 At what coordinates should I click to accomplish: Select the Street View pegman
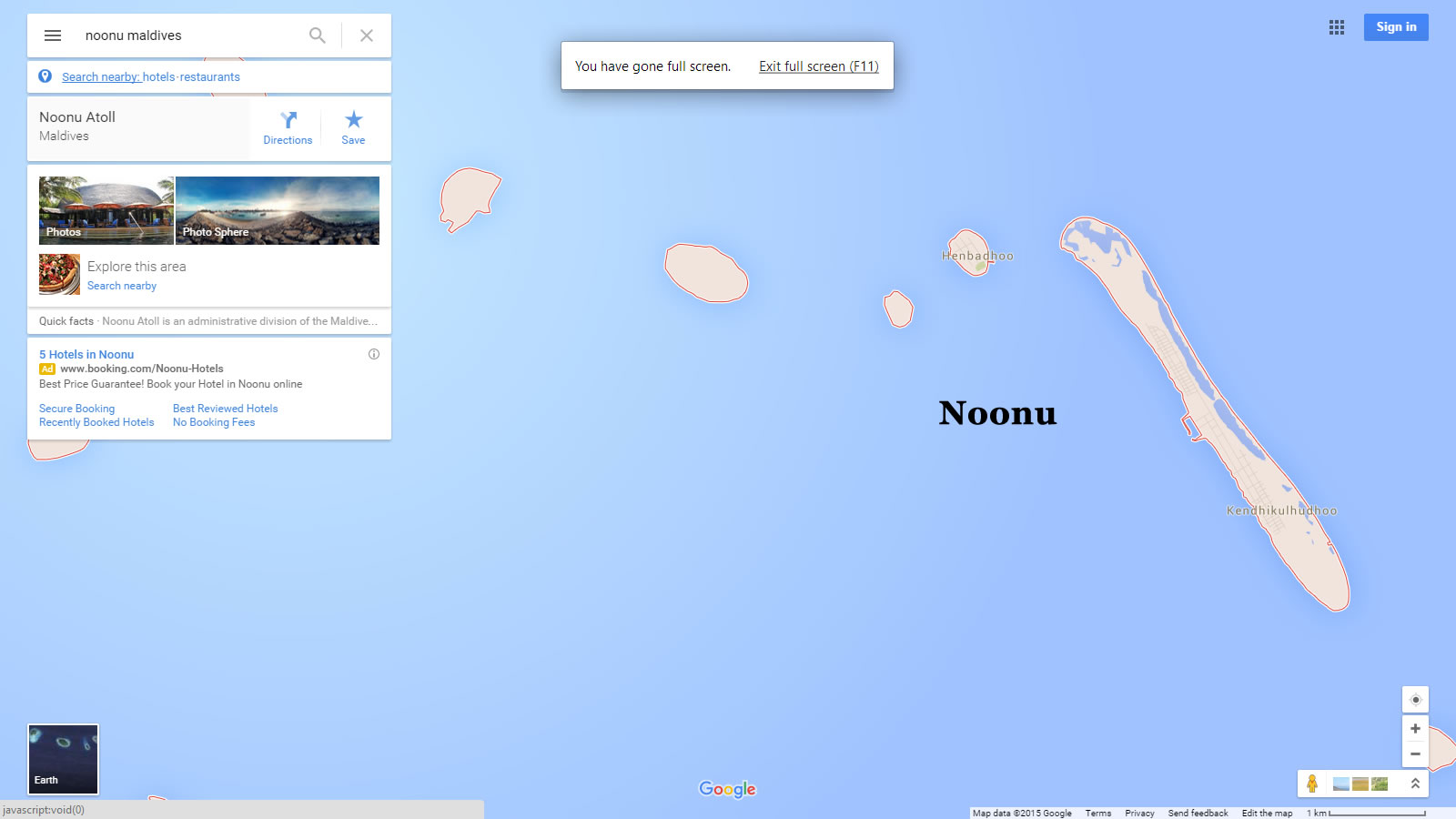pyautogui.click(x=1312, y=784)
